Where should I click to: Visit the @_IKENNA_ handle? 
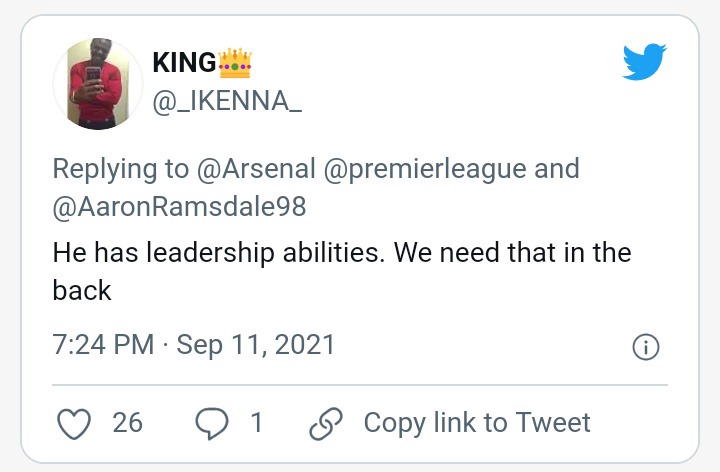227,101
